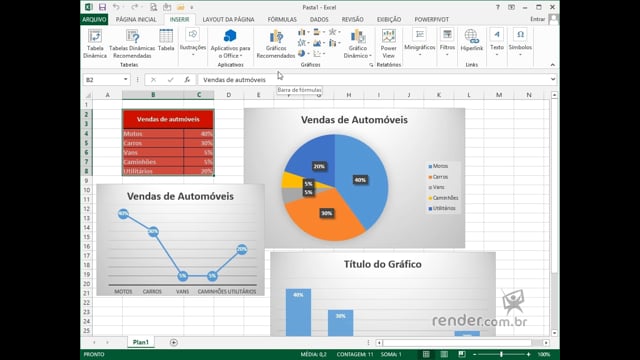Open the Minigráficos sparklines menu
640x360 pixels.
(420, 42)
